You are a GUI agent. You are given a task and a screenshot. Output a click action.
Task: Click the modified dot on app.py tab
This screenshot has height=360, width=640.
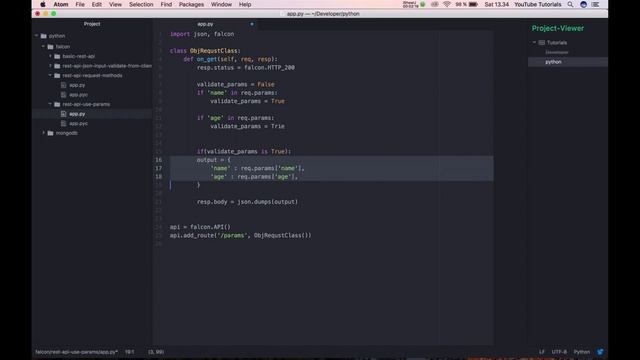(x=252, y=24)
